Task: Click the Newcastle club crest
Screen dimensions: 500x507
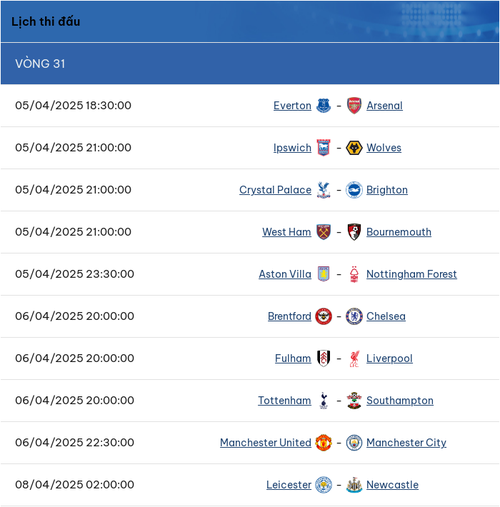Action: (x=354, y=485)
